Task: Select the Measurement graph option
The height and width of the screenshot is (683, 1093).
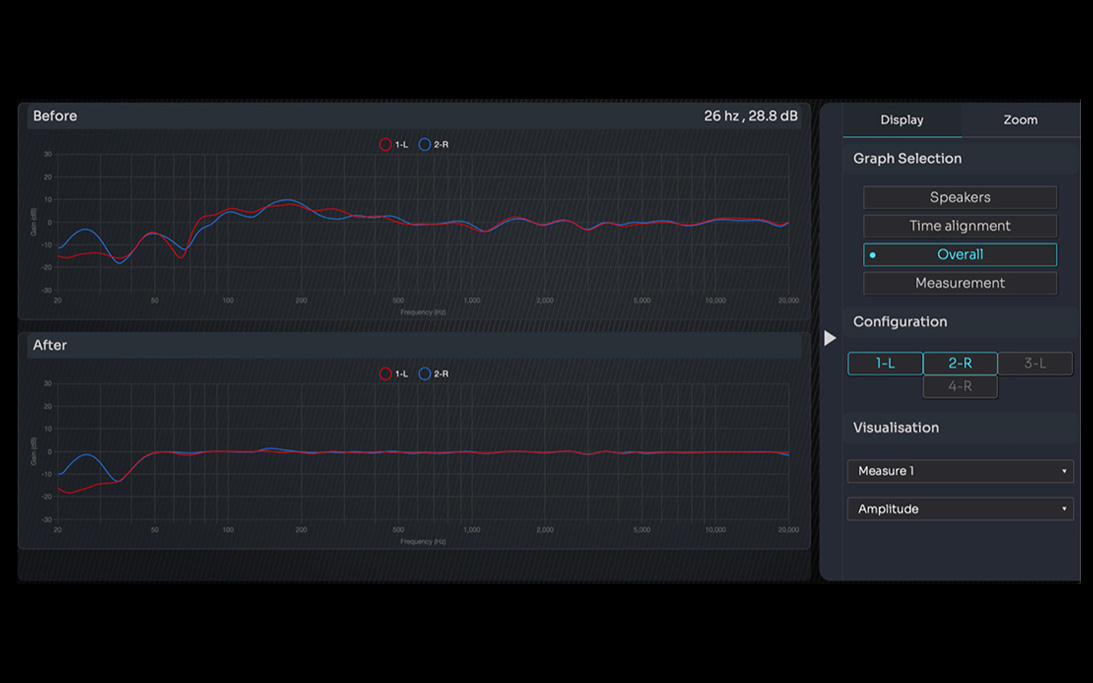Action: [x=959, y=283]
